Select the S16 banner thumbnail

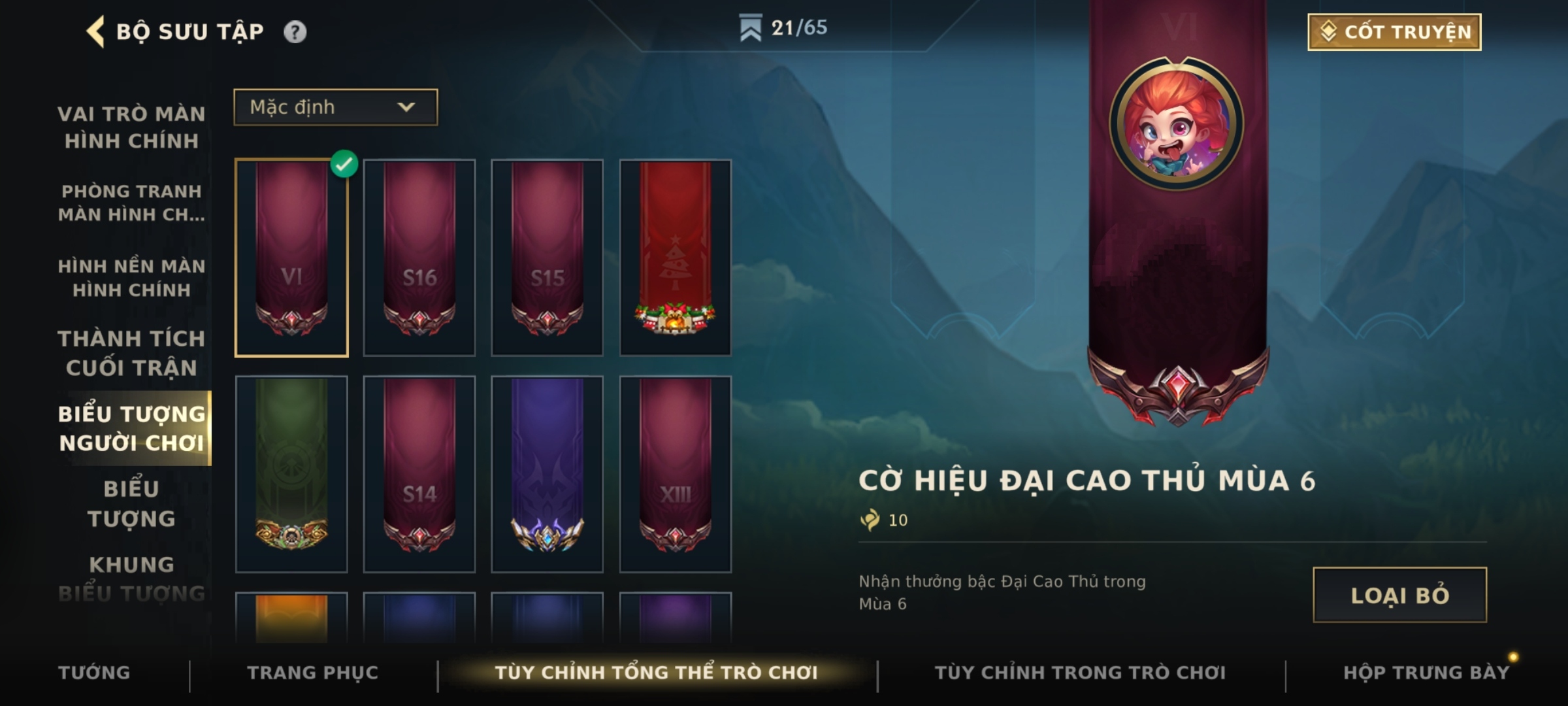coord(419,258)
